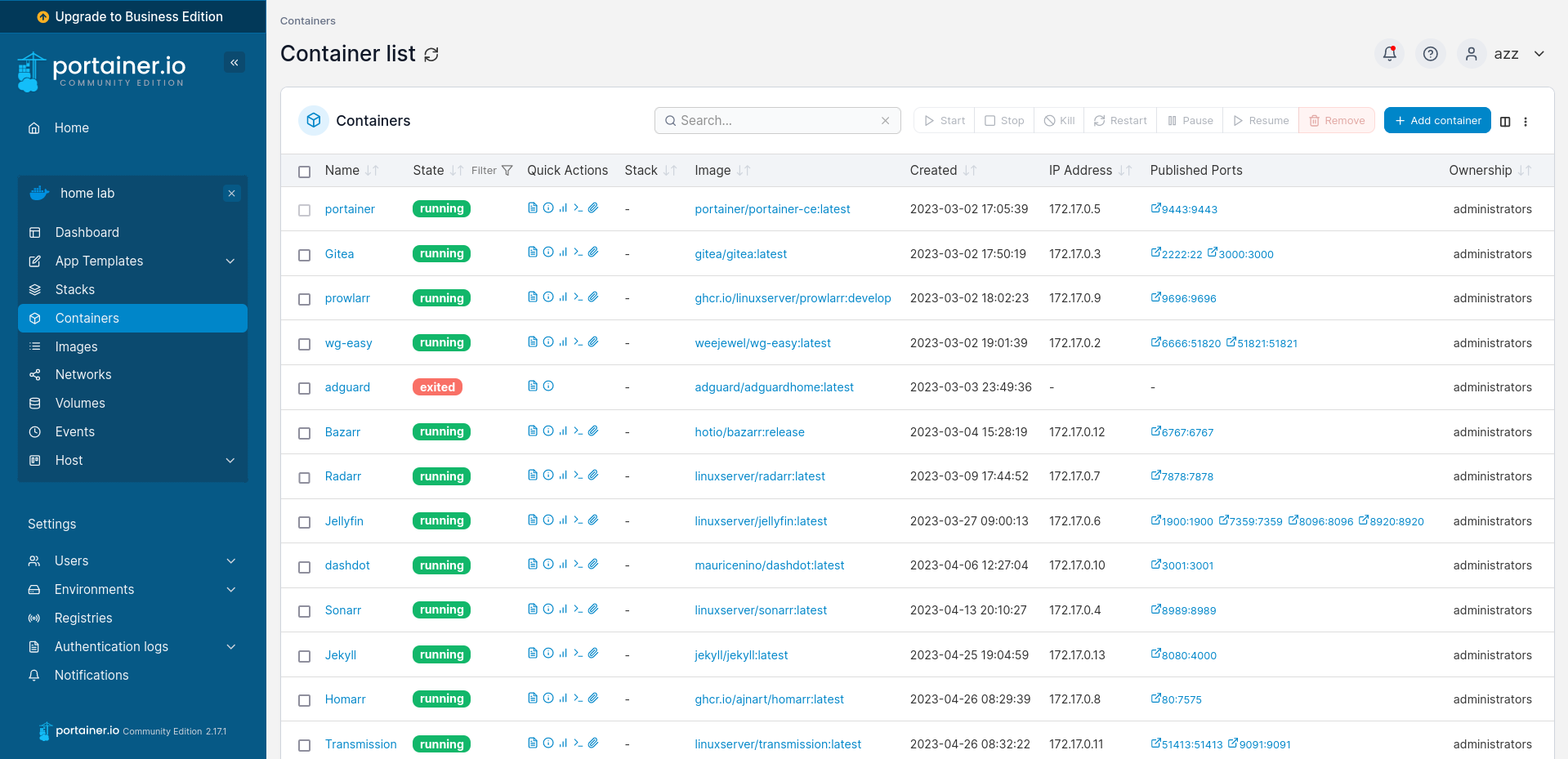
Task: Inspect the Gitea container via info icon
Action: pyautogui.click(x=548, y=252)
